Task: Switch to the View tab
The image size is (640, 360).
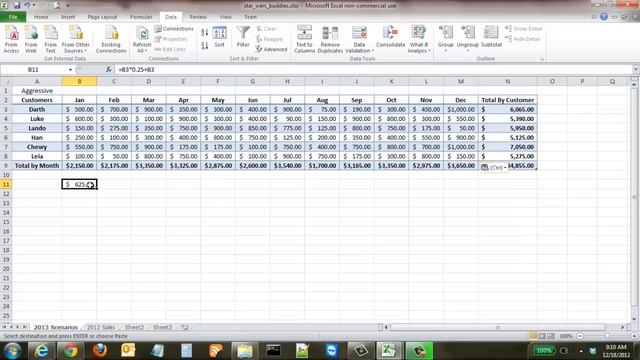Action: tap(226, 17)
